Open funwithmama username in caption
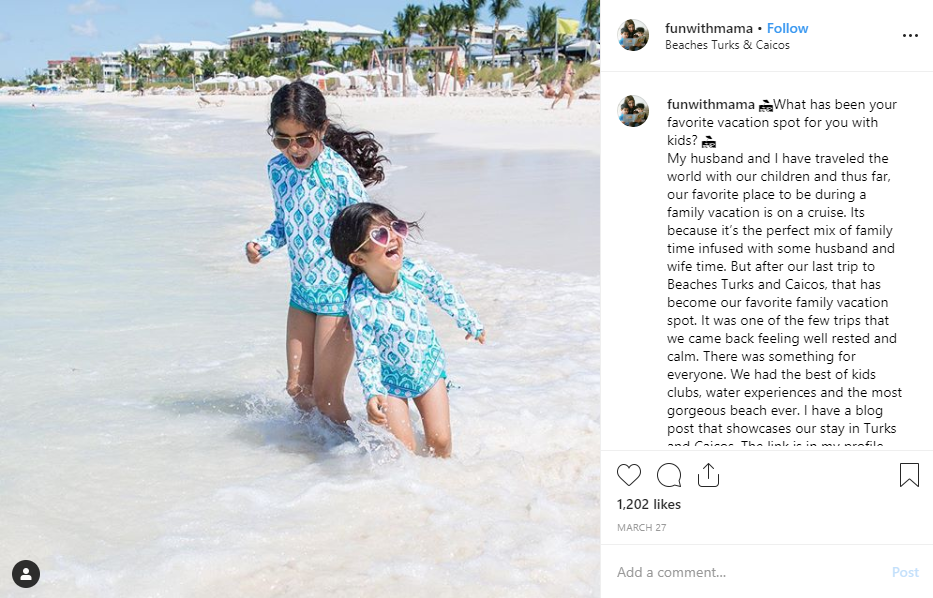The width and height of the screenshot is (933, 598). point(710,104)
